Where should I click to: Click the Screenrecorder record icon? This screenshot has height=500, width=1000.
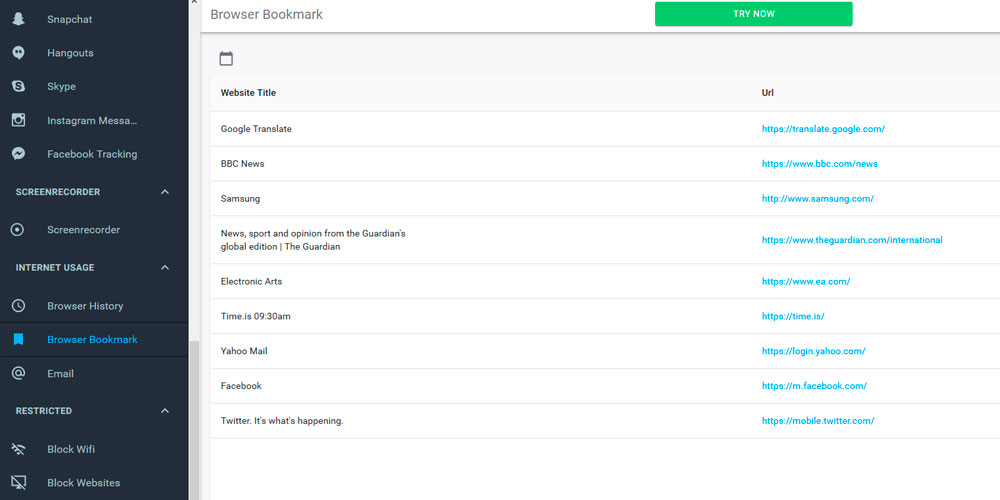tap(18, 230)
